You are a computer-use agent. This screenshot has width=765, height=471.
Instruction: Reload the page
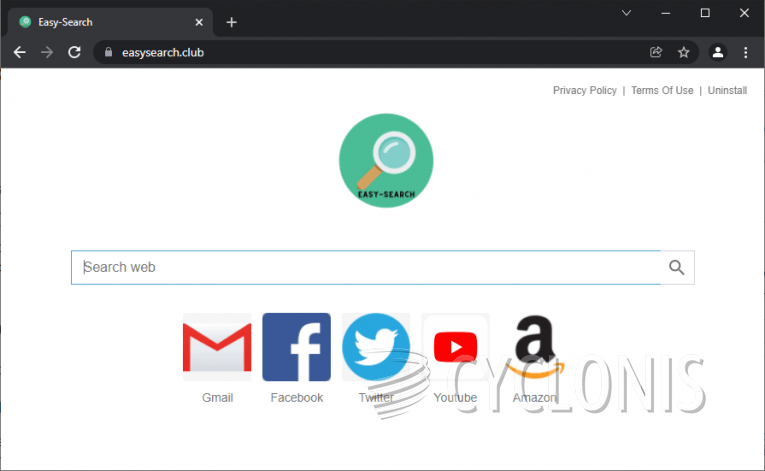pos(74,52)
